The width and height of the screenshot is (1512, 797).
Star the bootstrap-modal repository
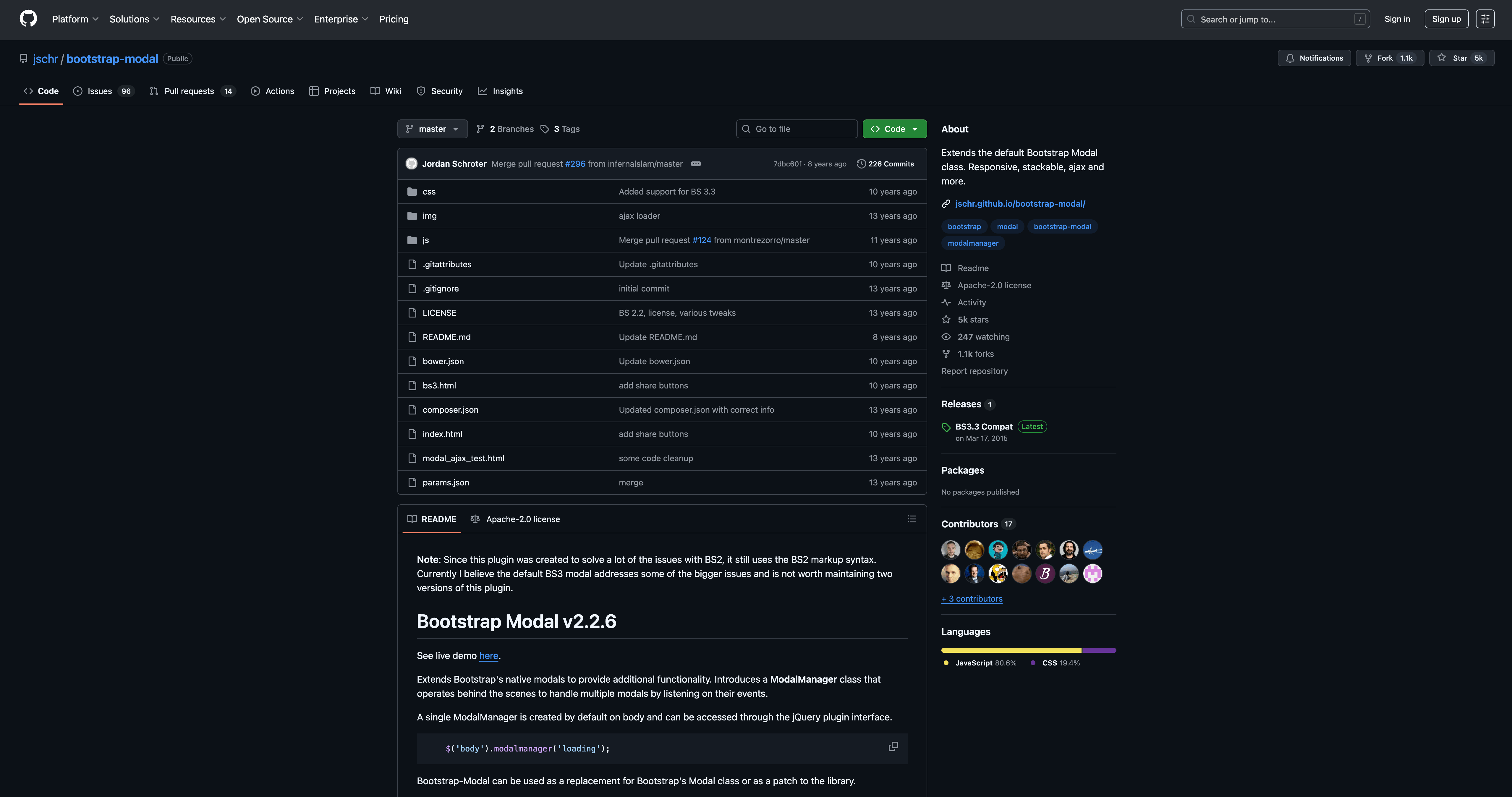[1461, 58]
